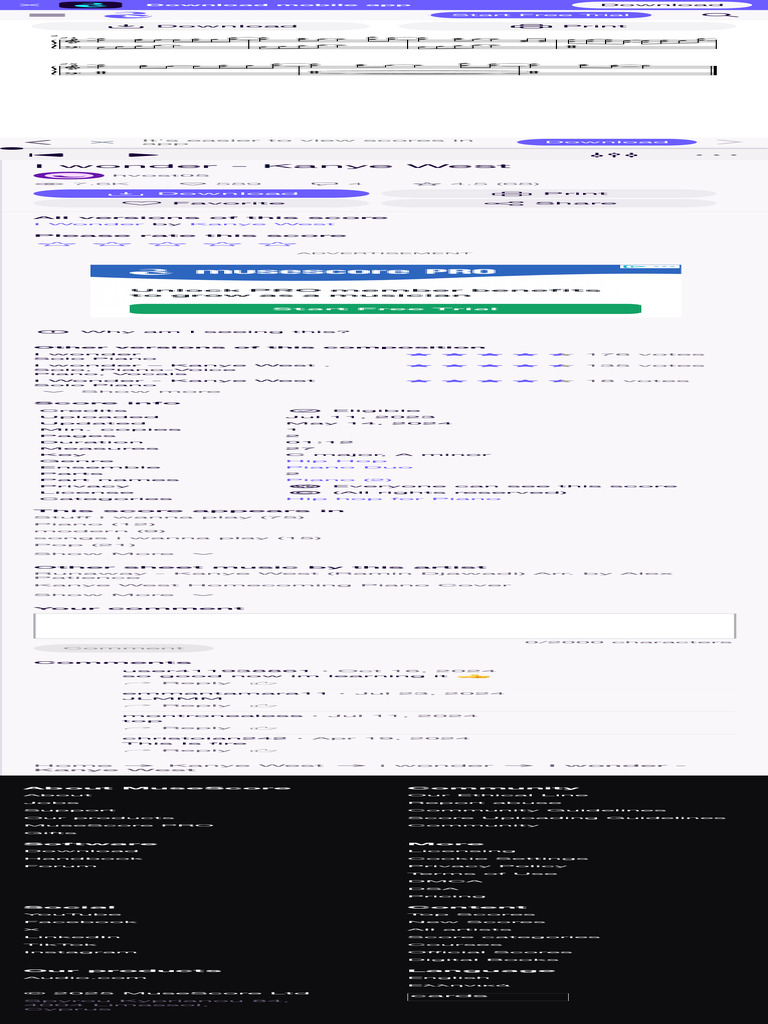
Task: Expand Show More under other sheet music
Action: (x=124, y=595)
